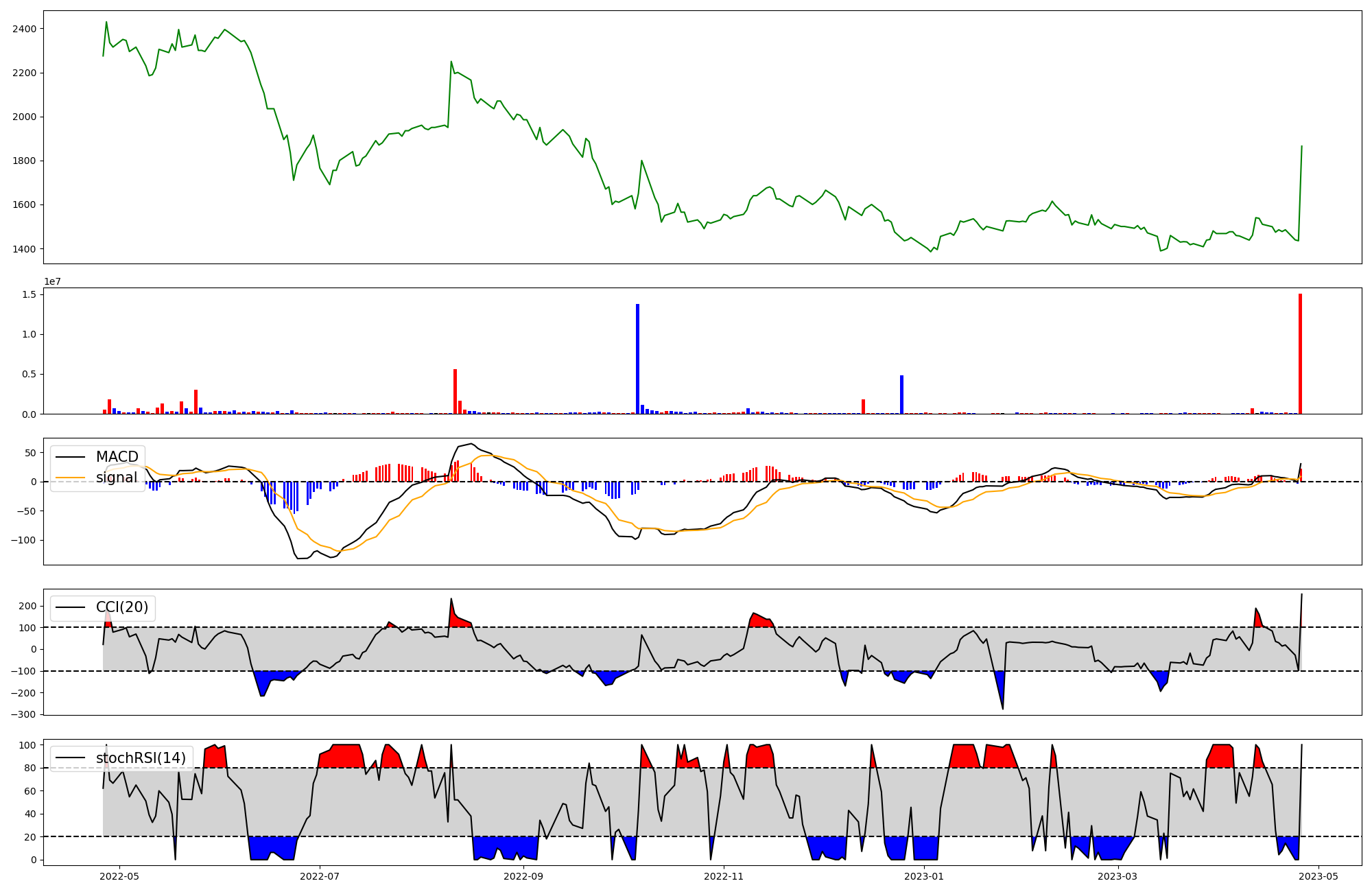Click the orange signal line swatch in legend
1372x892 pixels.
pos(70,478)
